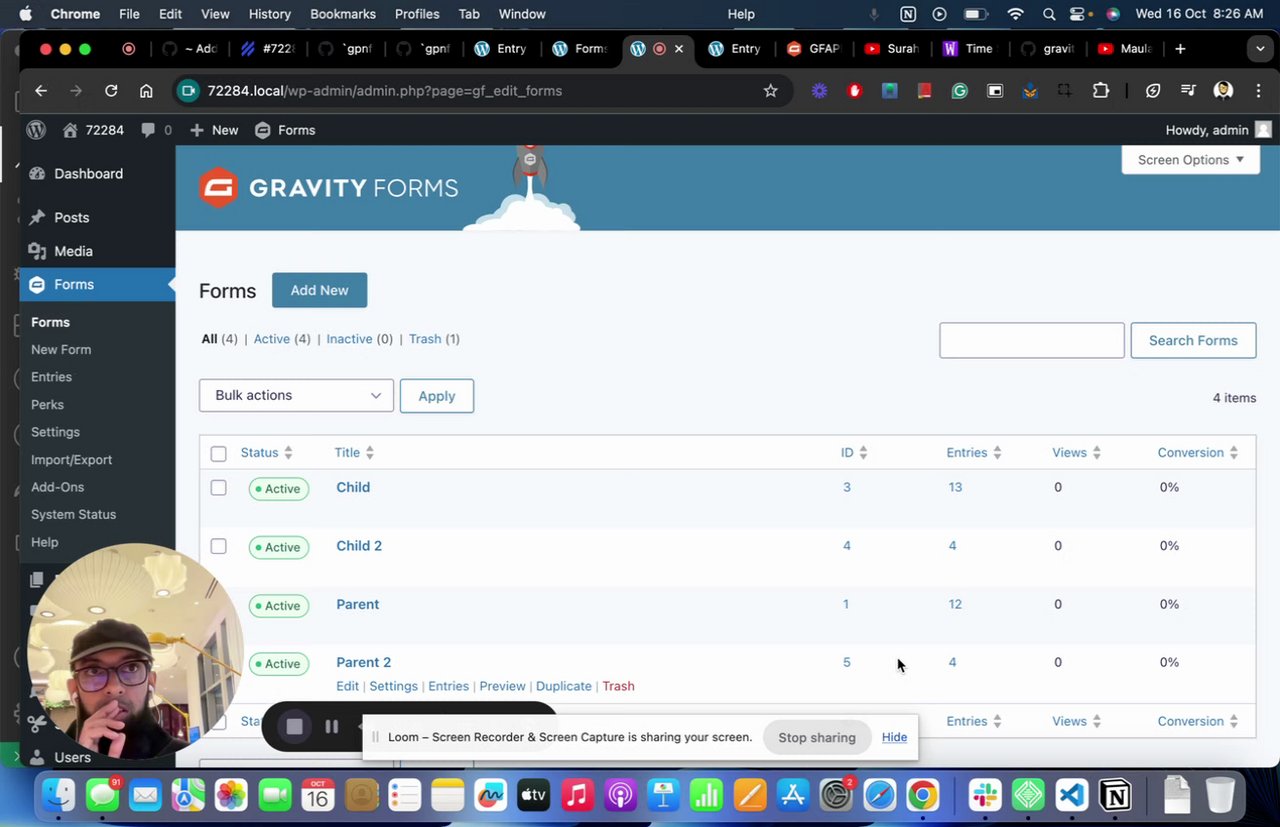Open Safari from the Dock

click(879, 796)
